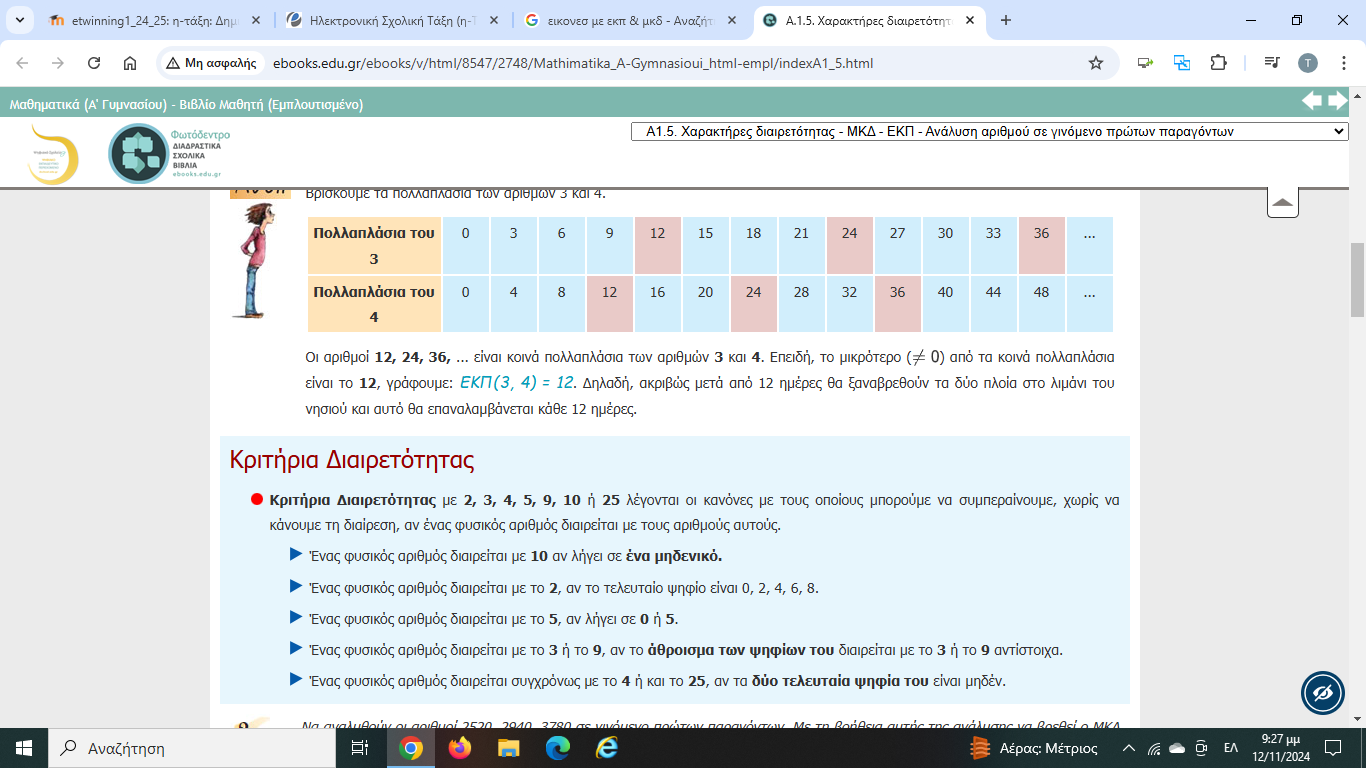Viewport: 1366px width, 768px height.
Task: Click the blue translate extension icon
Action: (1182, 63)
